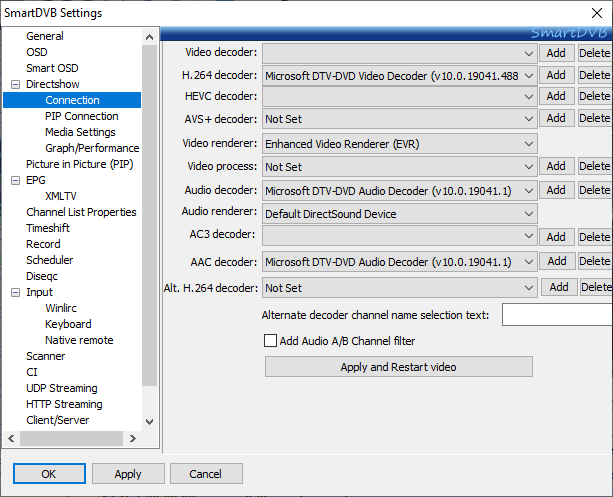This screenshot has height=497, width=613.
Task: Click Add next to Video process
Action: 556,166
